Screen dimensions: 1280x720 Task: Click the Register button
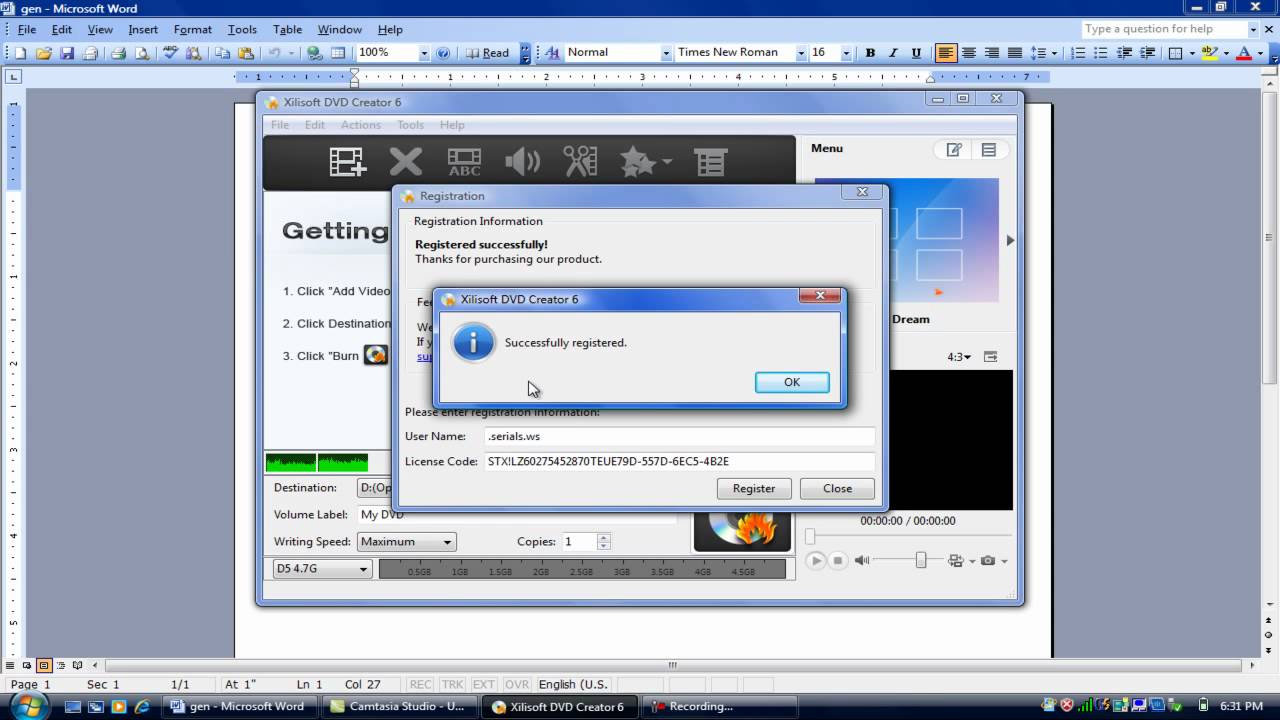754,489
